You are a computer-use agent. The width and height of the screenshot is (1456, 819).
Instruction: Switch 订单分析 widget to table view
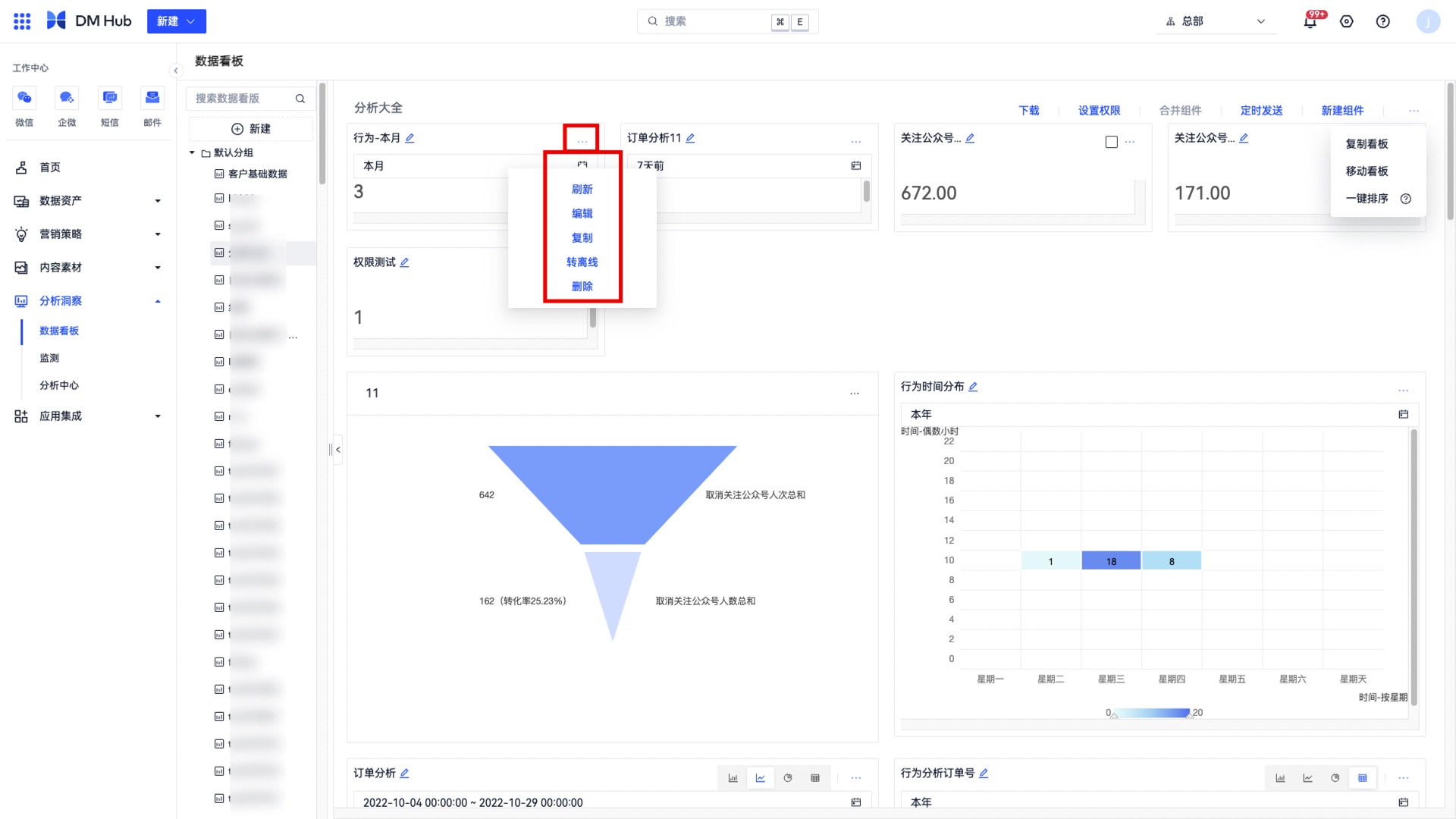coord(815,778)
